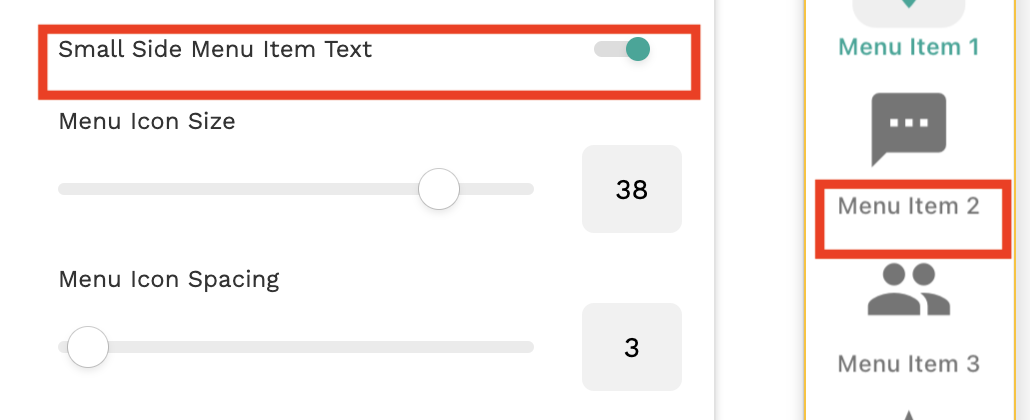Click the partially visible icon below Menu Item 3
1030x420 pixels.
pyautogui.click(x=908, y=414)
